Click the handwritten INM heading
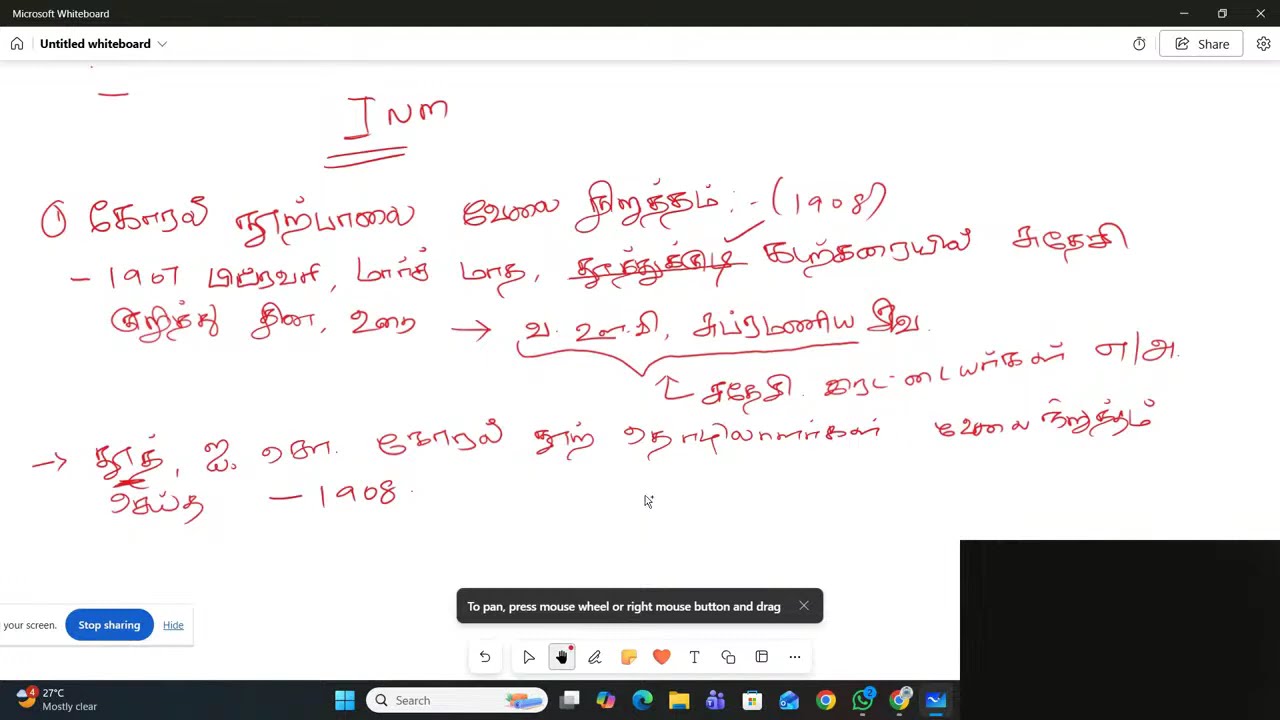 point(397,118)
